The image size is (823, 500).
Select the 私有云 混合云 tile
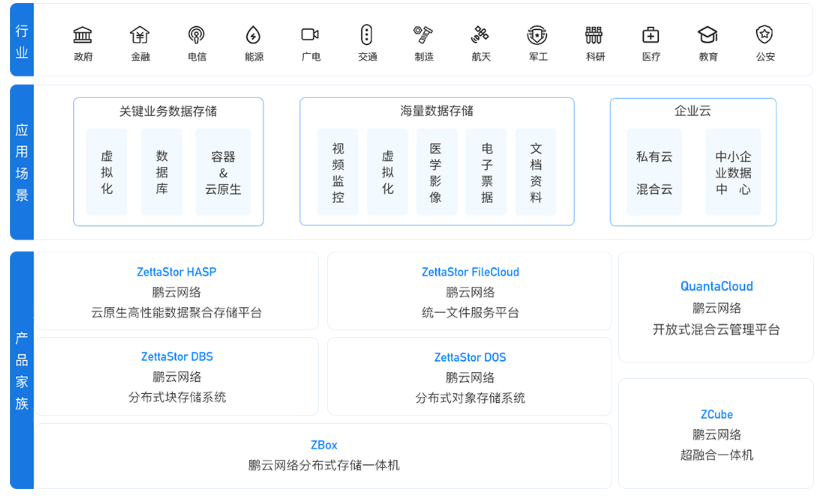click(x=655, y=172)
